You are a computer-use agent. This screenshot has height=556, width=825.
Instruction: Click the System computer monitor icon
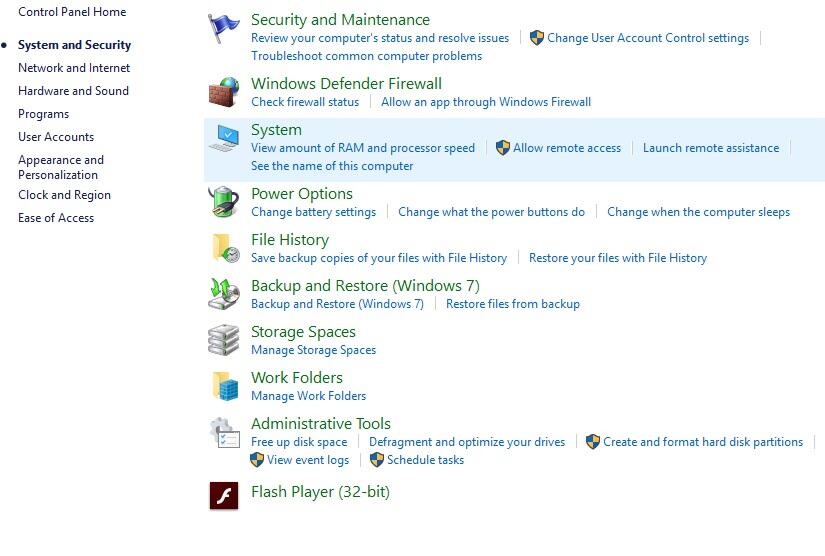pos(224,138)
